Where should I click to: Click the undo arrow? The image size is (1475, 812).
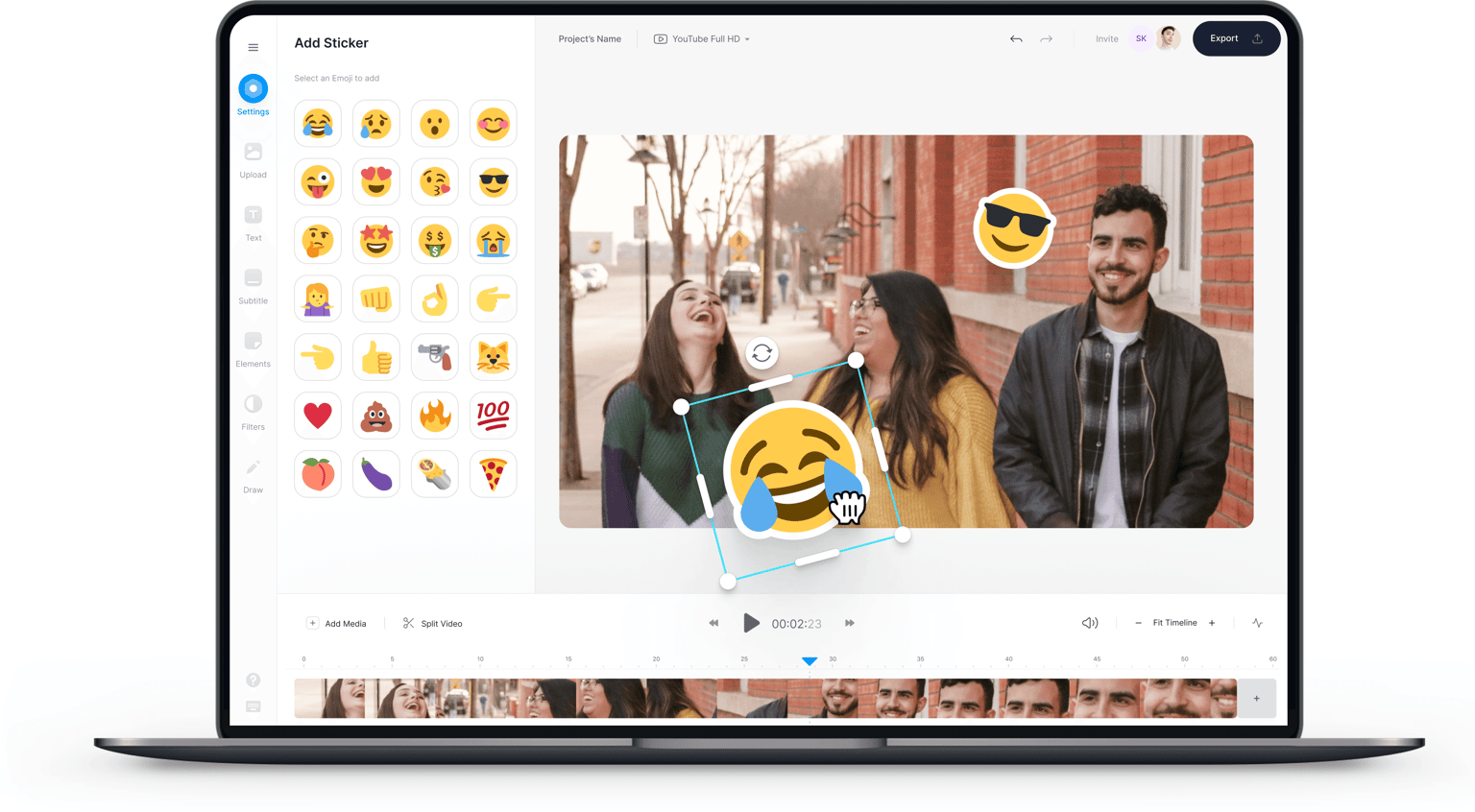tap(1016, 39)
